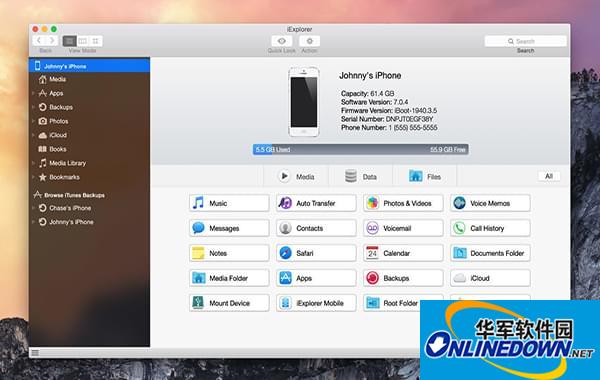
Task: Open Call History
Action: coord(490,228)
